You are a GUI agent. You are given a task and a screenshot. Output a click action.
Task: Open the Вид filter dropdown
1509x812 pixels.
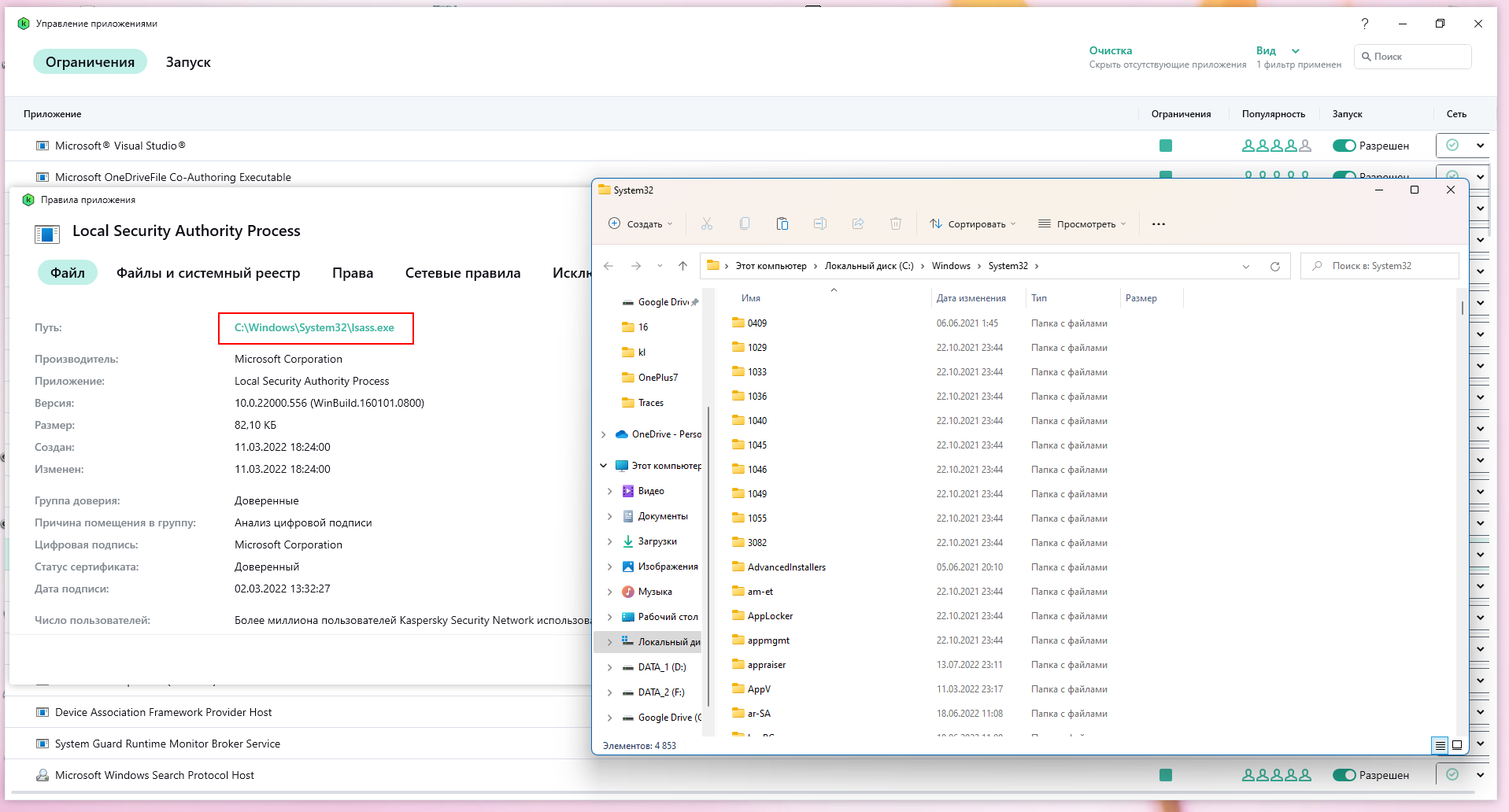[1278, 50]
